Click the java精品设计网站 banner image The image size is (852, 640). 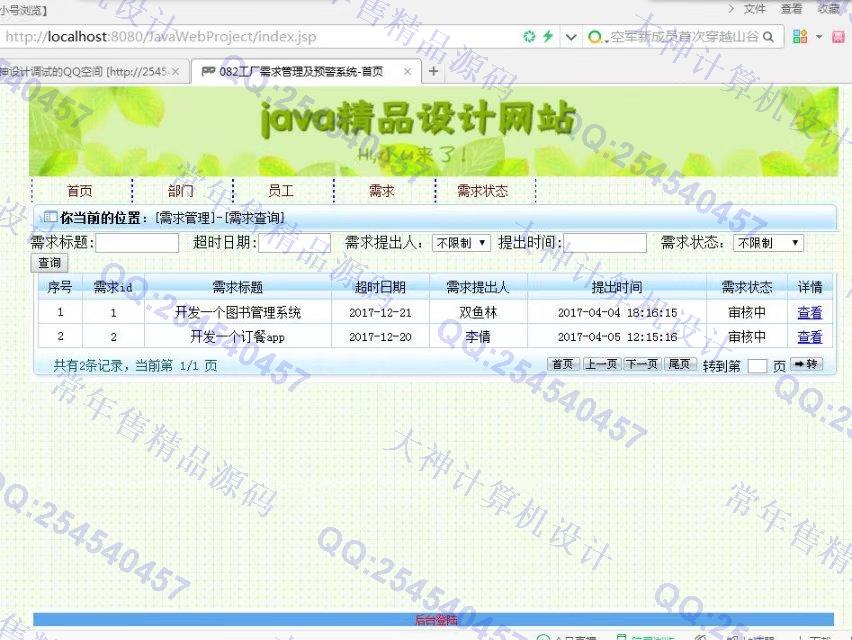(434, 131)
